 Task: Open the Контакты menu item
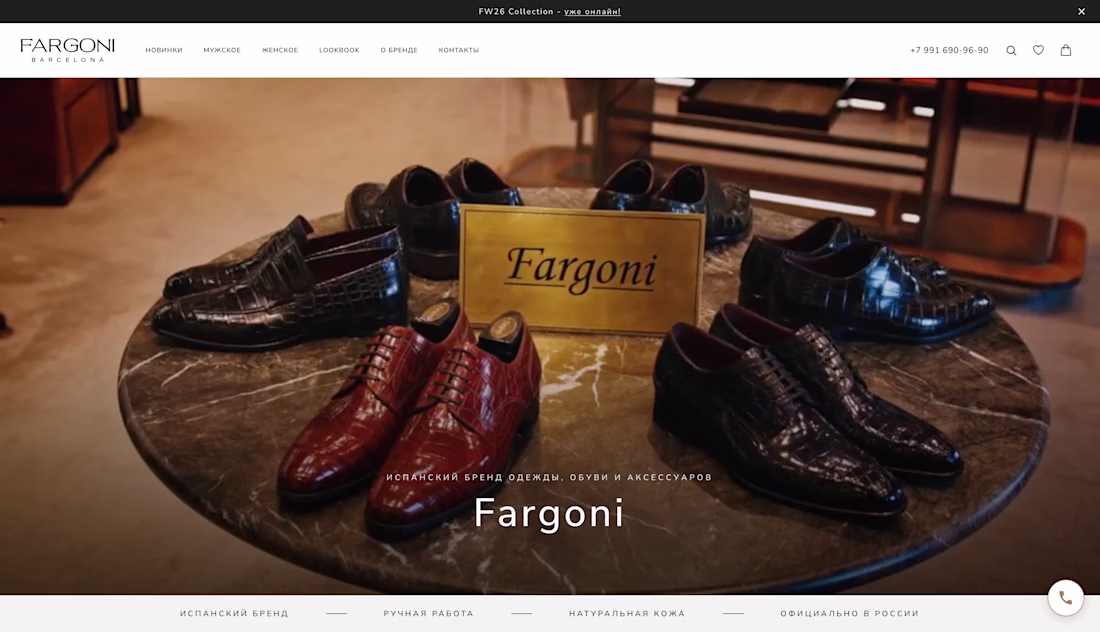coord(459,50)
